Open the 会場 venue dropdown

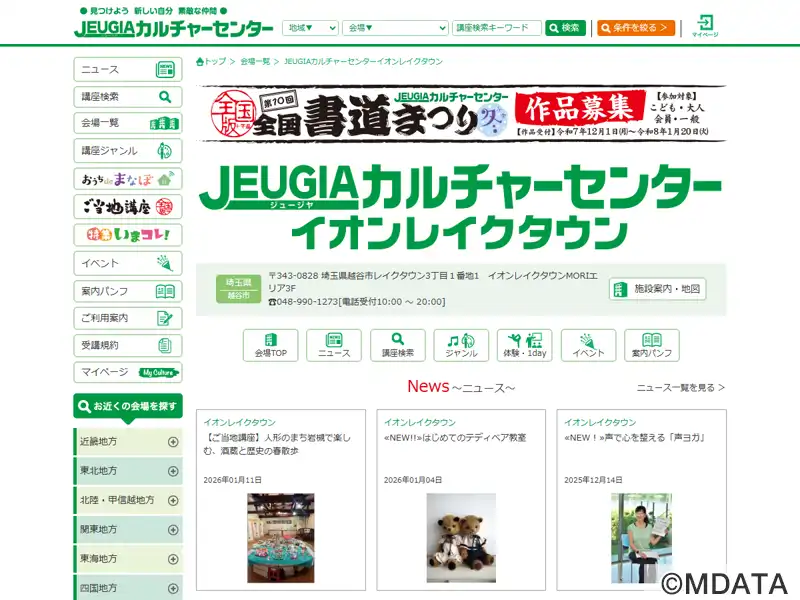(395, 28)
